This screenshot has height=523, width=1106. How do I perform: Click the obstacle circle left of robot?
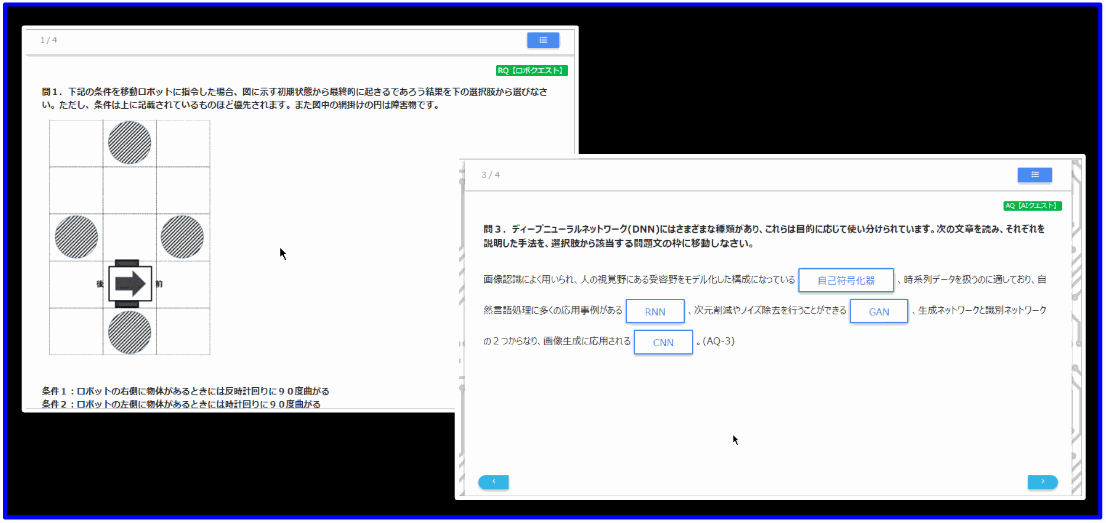pyautogui.click(x=76, y=237)
